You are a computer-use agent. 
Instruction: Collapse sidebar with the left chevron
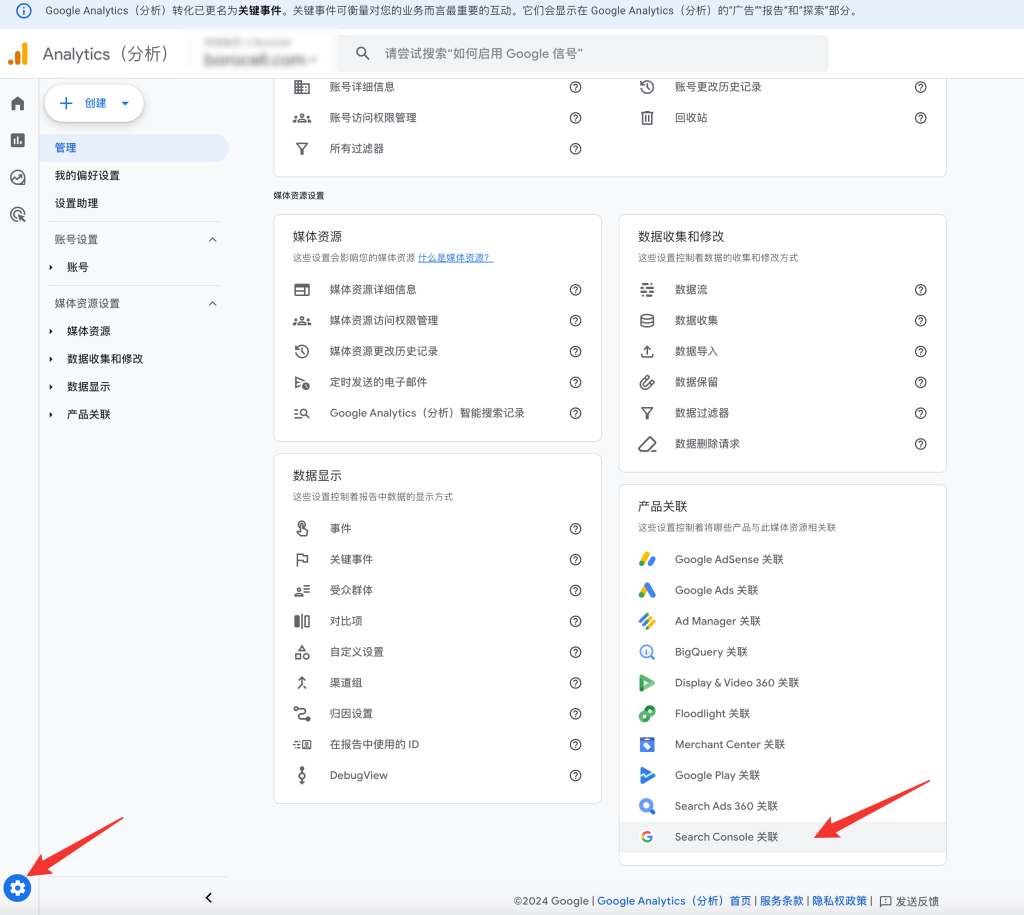(208, 897)
